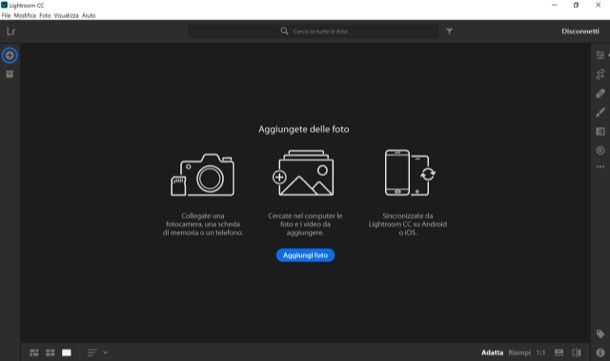Click the Cercate nel computer description text

coord(305,224)
